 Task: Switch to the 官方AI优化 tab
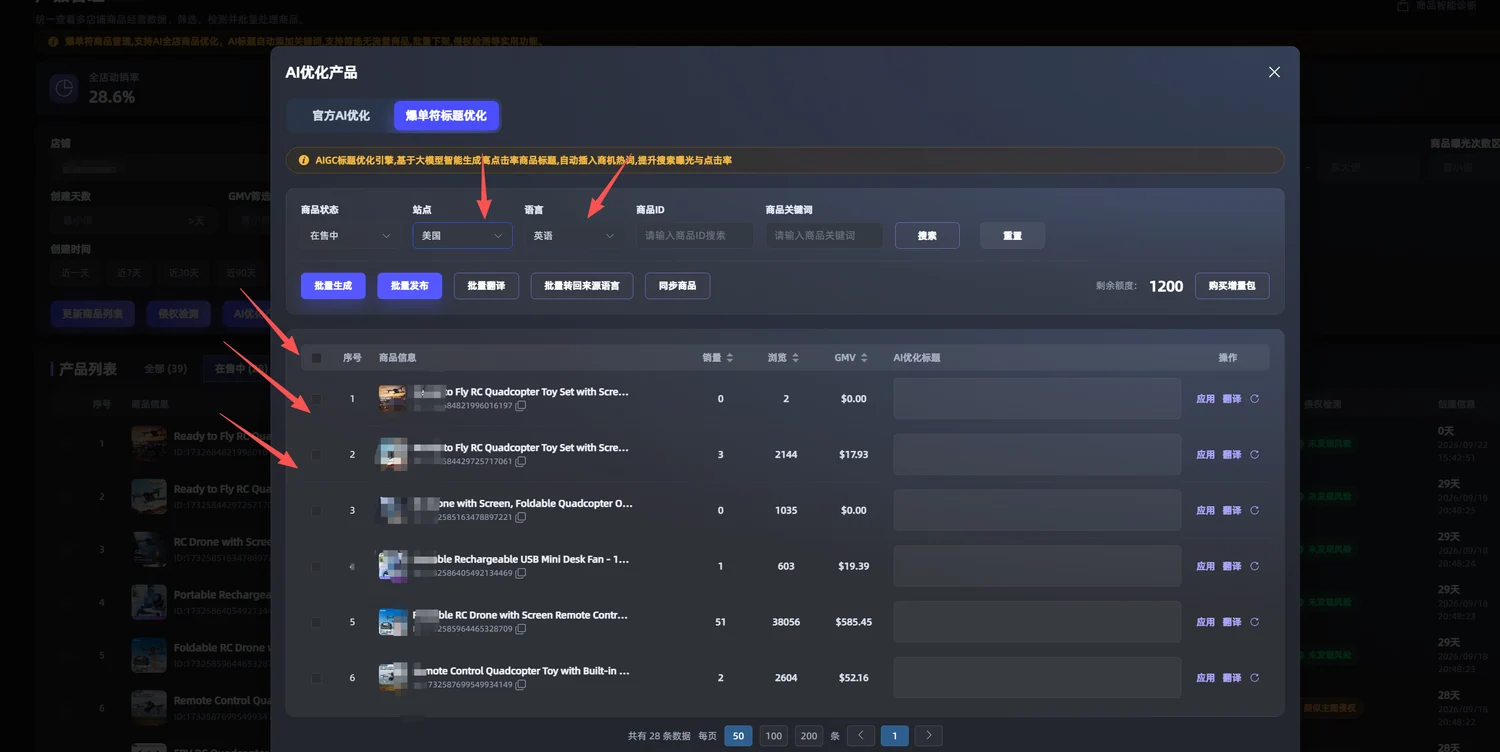pyautogui.click(x=341, y=116)
